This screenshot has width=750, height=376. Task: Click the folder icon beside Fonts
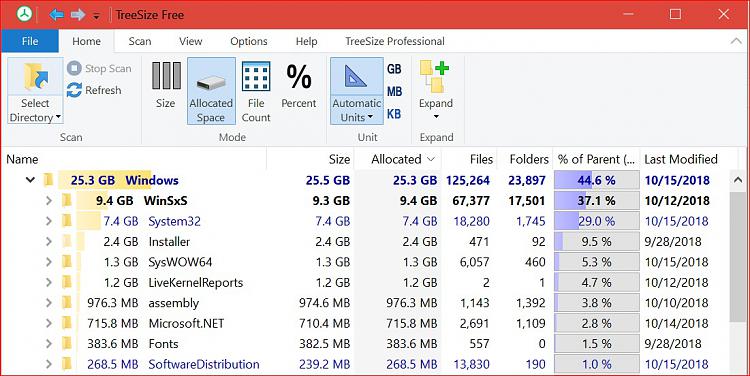pyautogui.click(x=66, y=343)
